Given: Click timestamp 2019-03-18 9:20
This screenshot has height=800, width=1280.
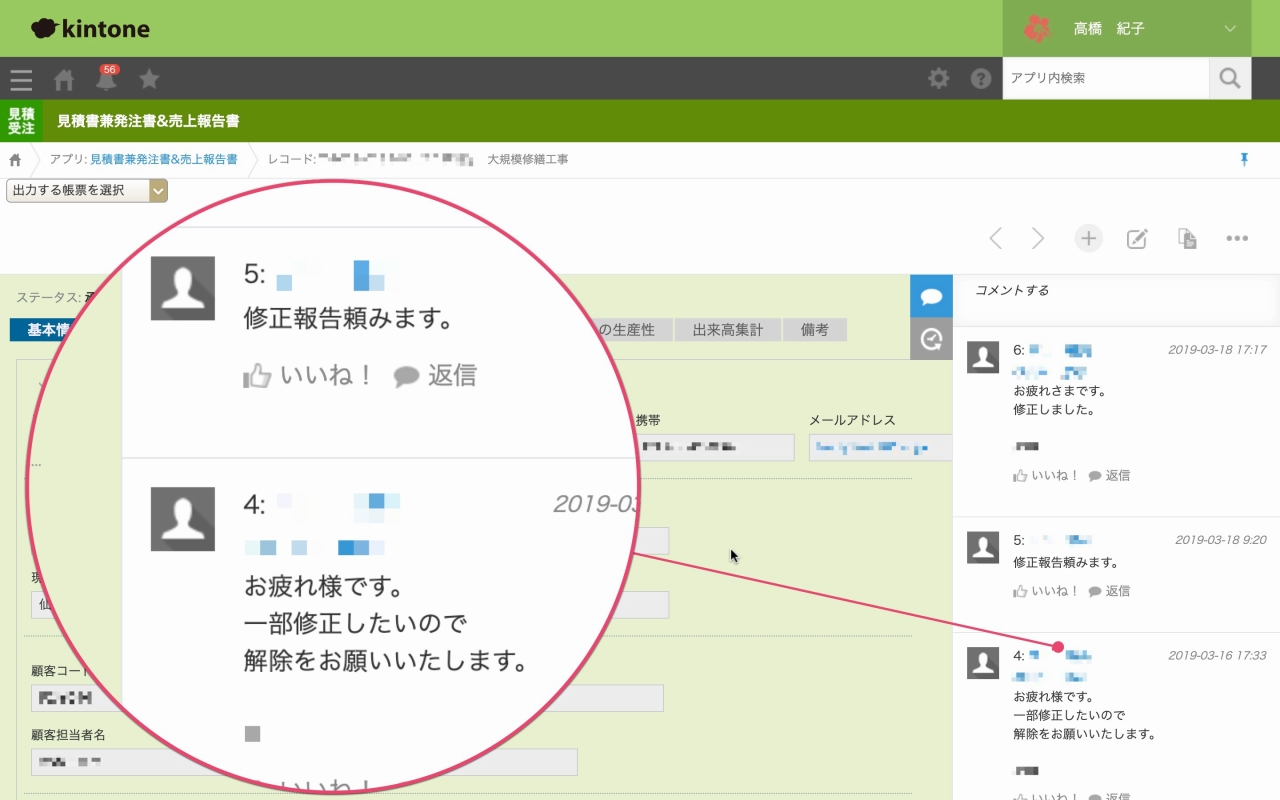Looking at the screenshot, I should (1221, 540).
